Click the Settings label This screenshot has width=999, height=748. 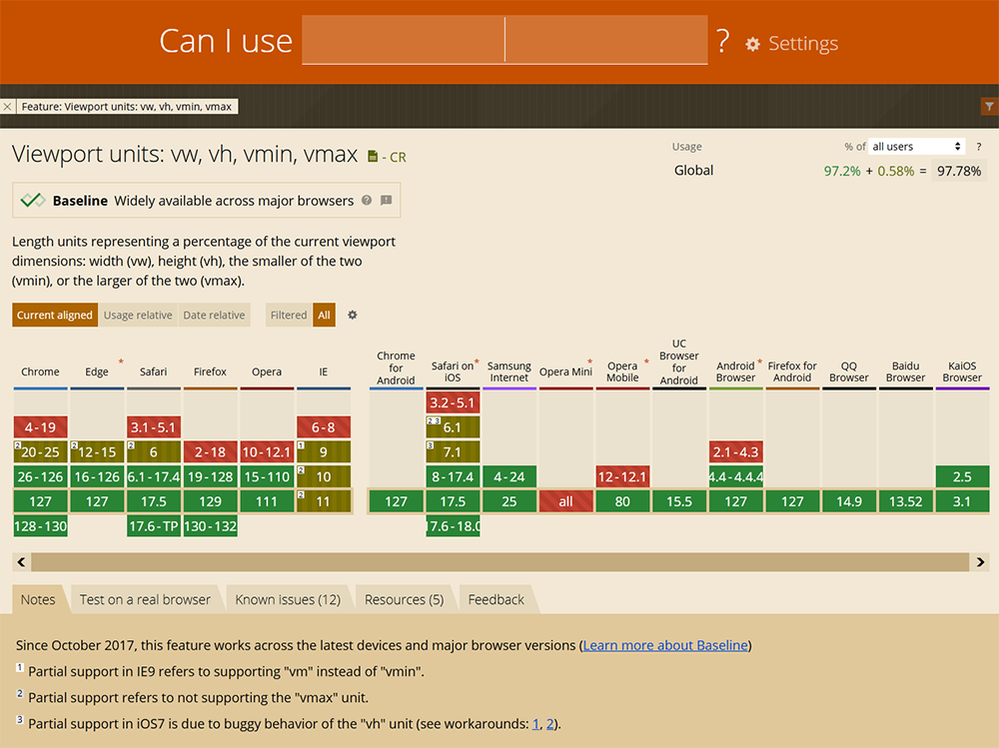(803, 43)
